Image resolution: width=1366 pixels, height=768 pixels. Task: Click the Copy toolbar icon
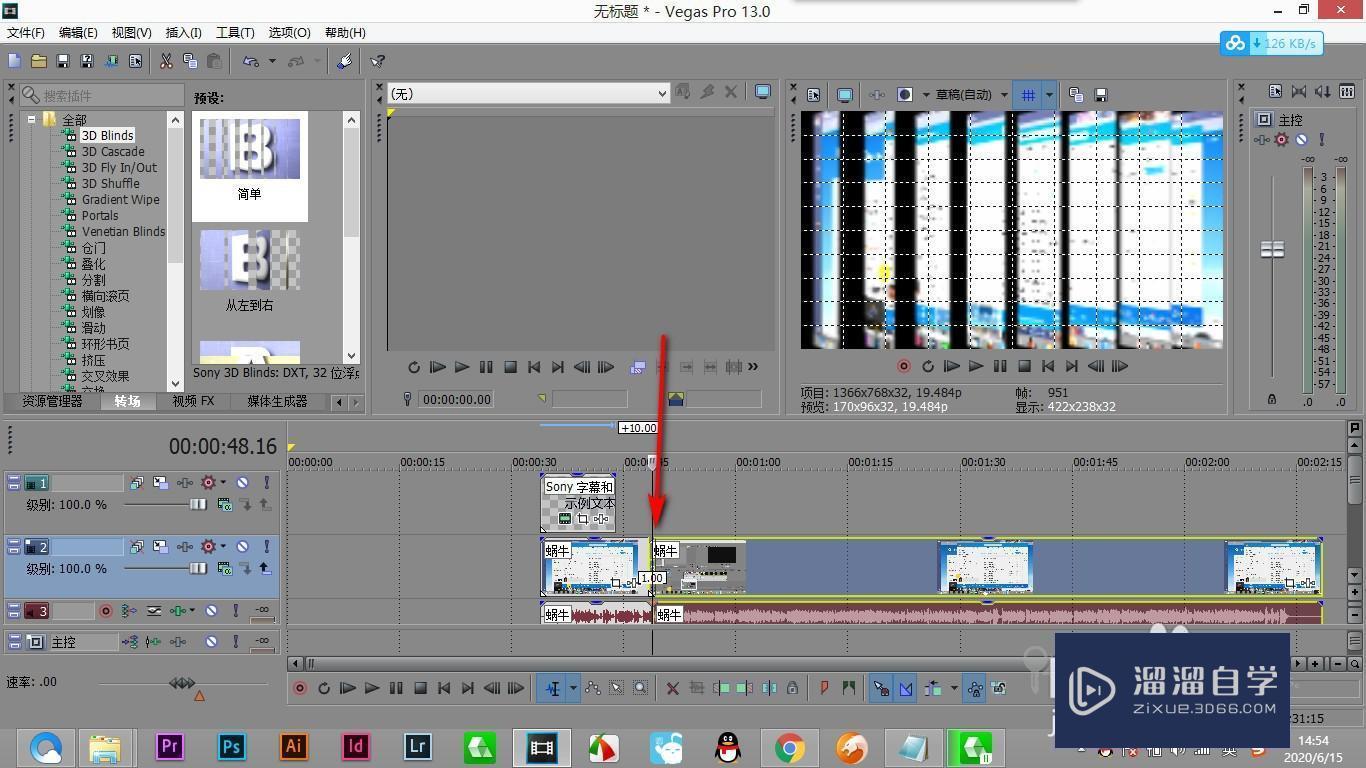tap(190, 61)
